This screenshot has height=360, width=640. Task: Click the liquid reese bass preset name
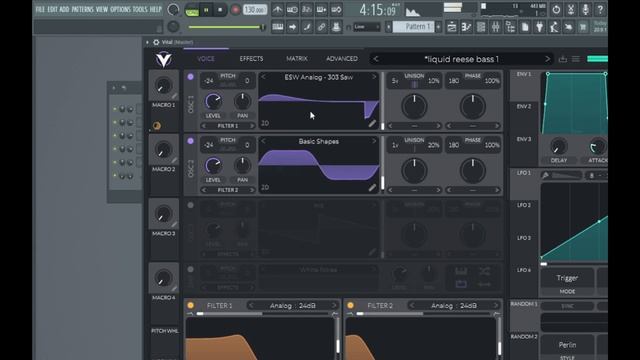462,59
